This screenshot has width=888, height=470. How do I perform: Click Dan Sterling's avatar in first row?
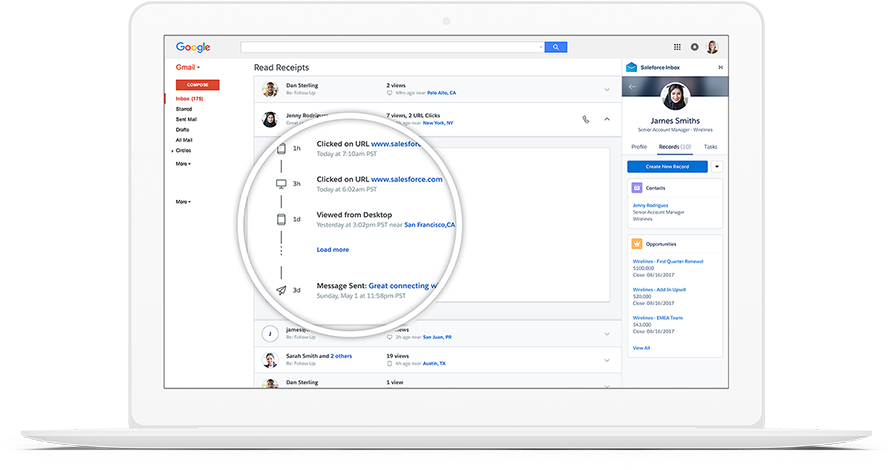tap(270, 89)
